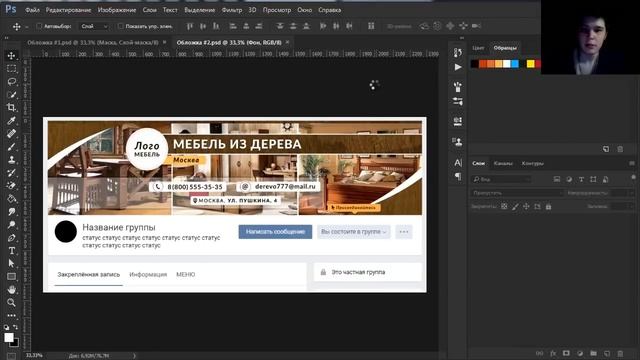Select the Rectangle shape tool
This screenshot has height=360, width=640.
[x=11, y=277]
